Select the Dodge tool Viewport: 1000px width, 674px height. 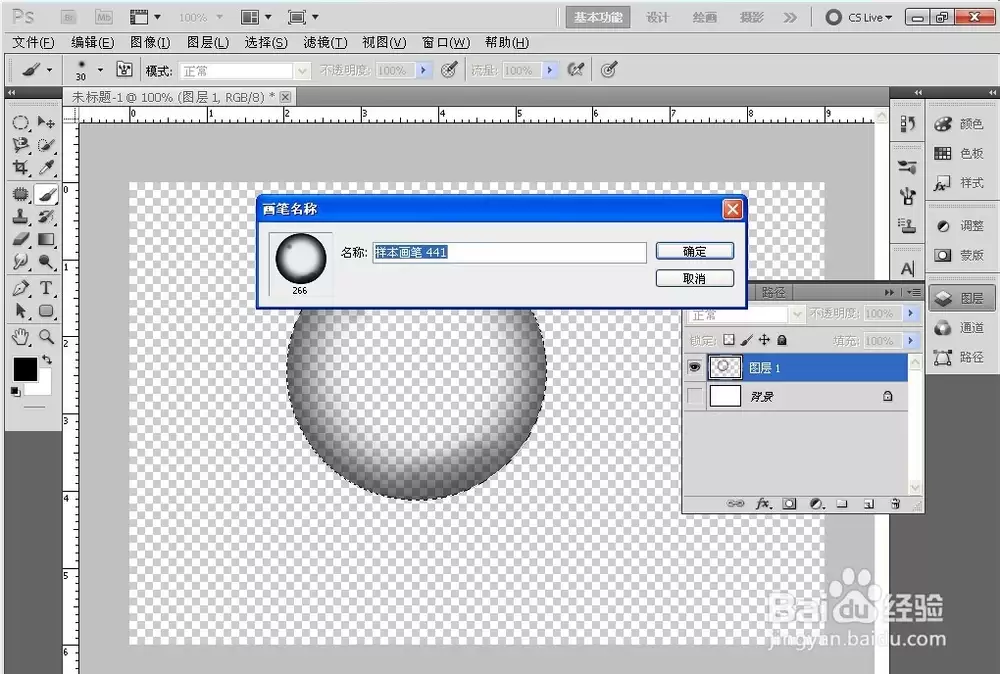46,261
